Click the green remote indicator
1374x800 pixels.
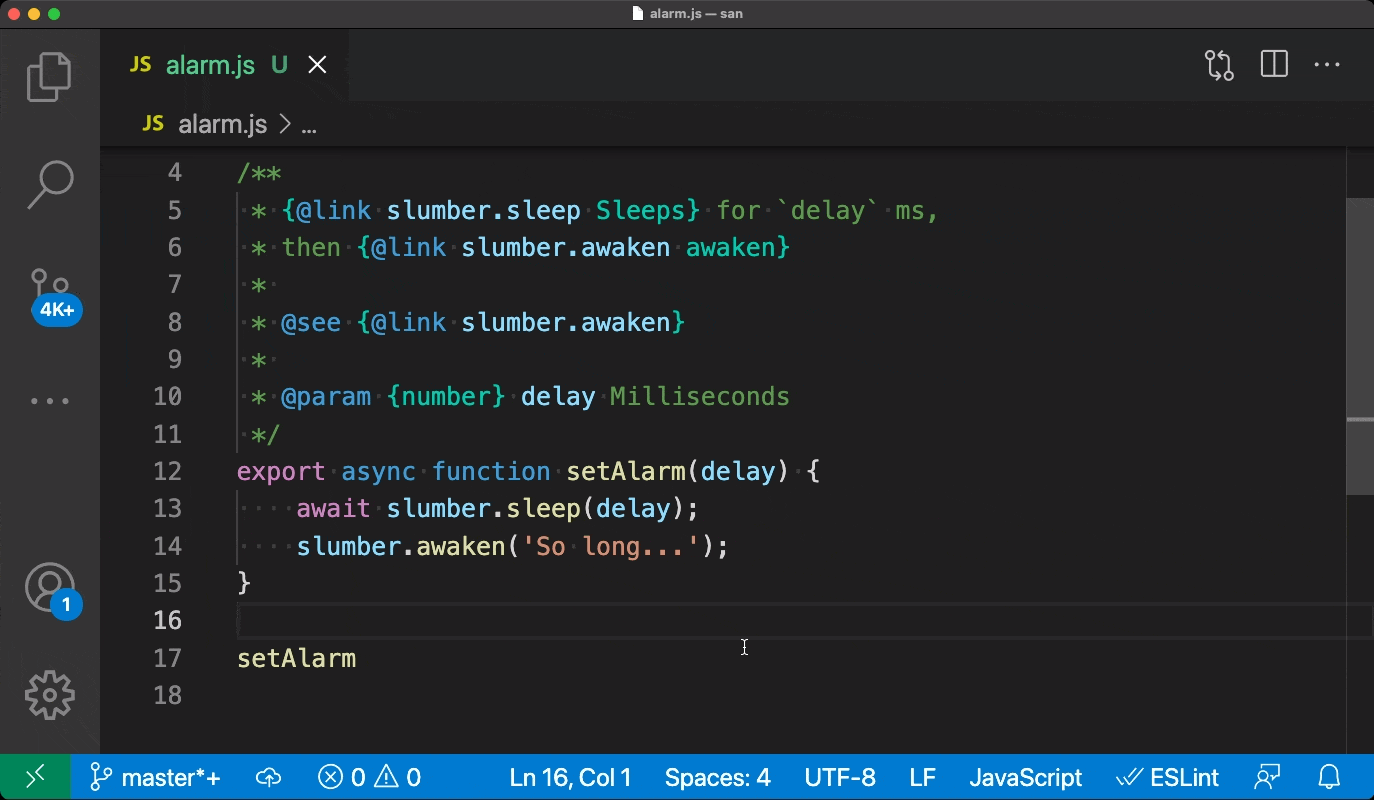coord(36,777)
